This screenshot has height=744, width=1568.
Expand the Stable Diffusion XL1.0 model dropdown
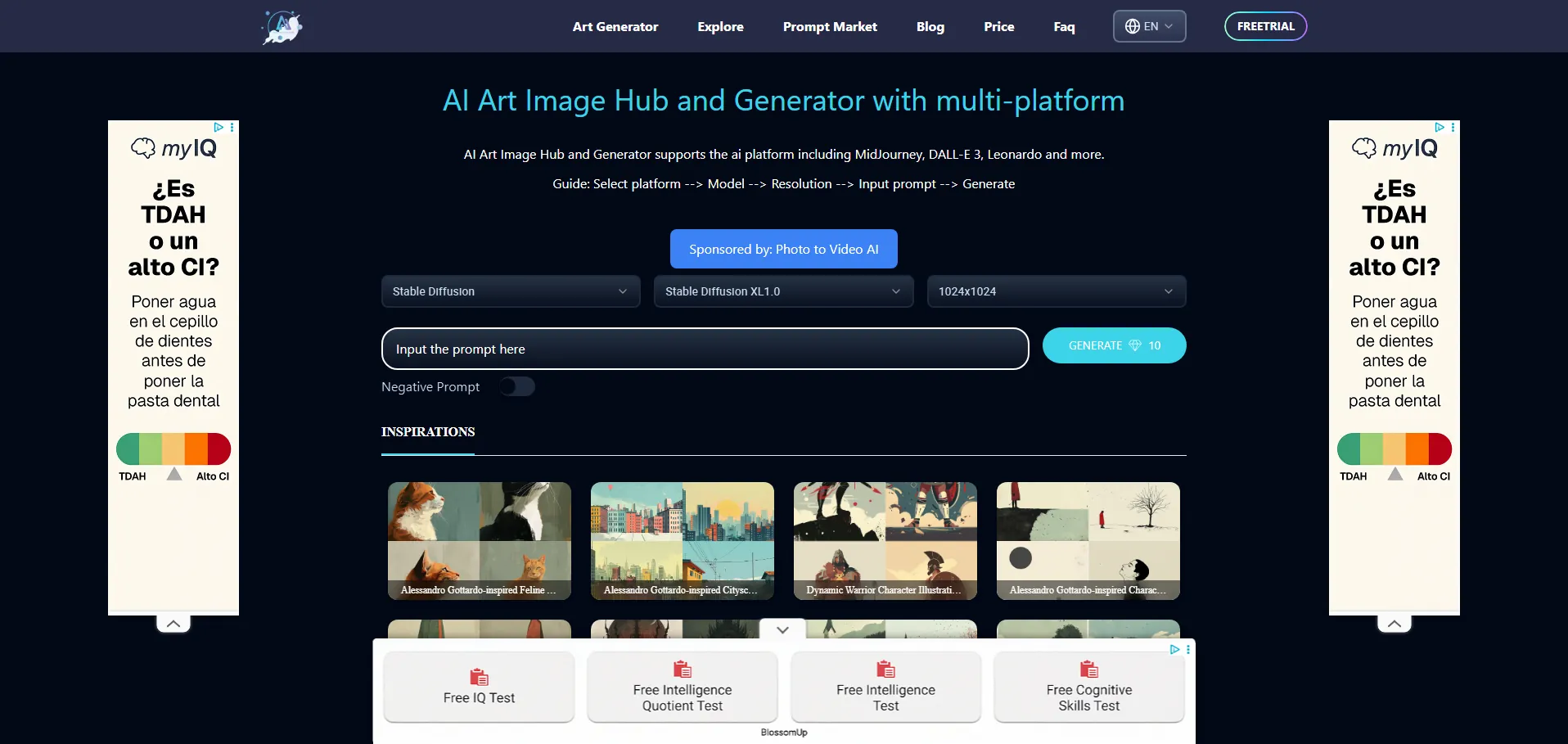coord(782,291)
